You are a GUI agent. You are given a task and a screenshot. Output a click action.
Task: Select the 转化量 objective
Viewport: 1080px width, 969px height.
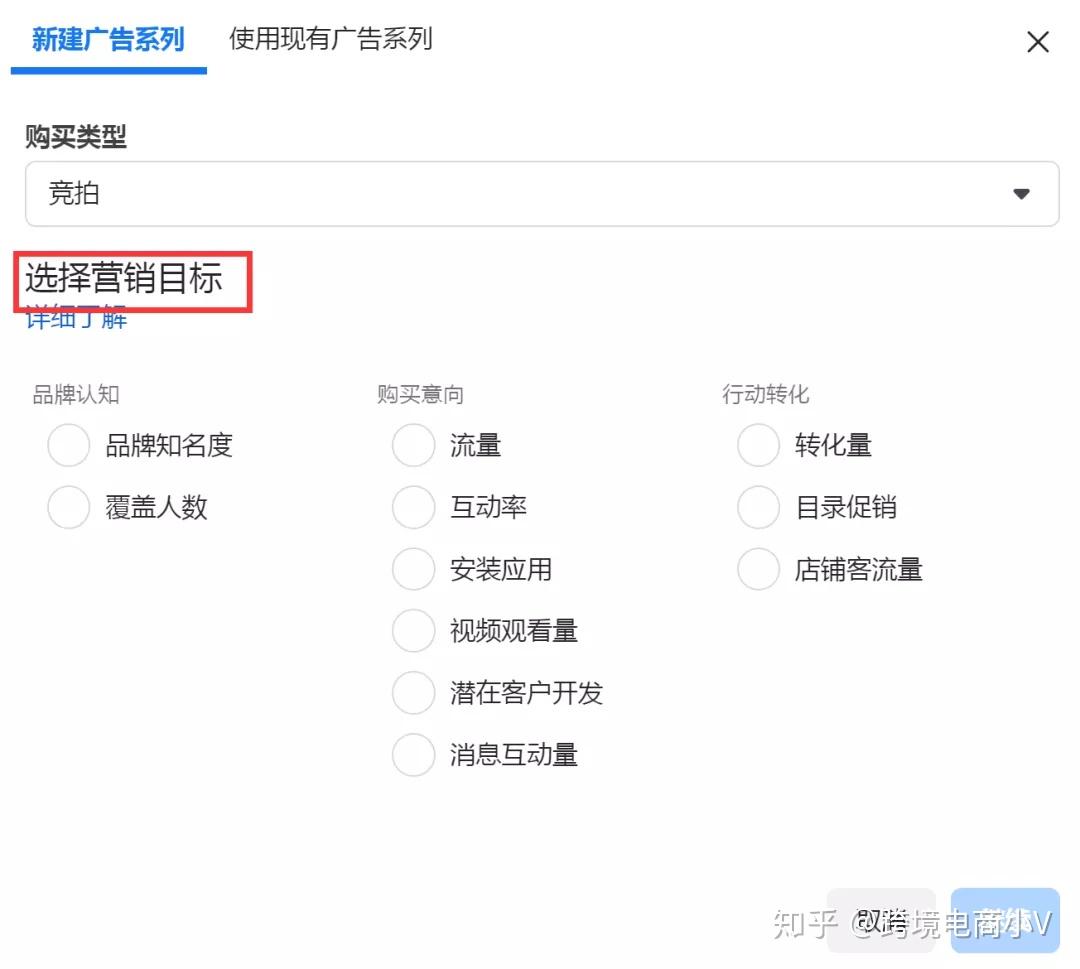tap(758, 445)
